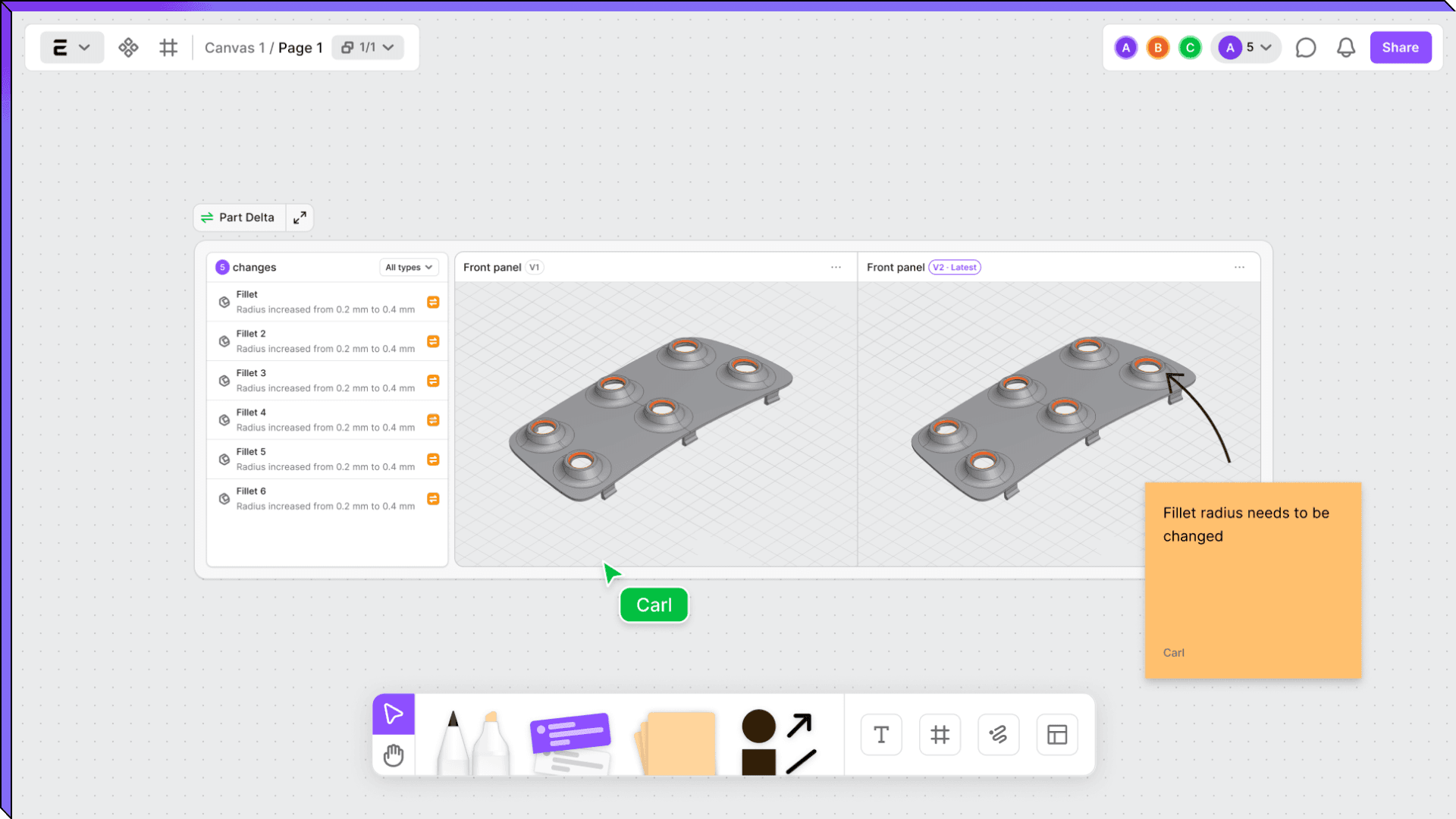Click the link attachment tool
The image size is (1456, 819).
[998, 735]
